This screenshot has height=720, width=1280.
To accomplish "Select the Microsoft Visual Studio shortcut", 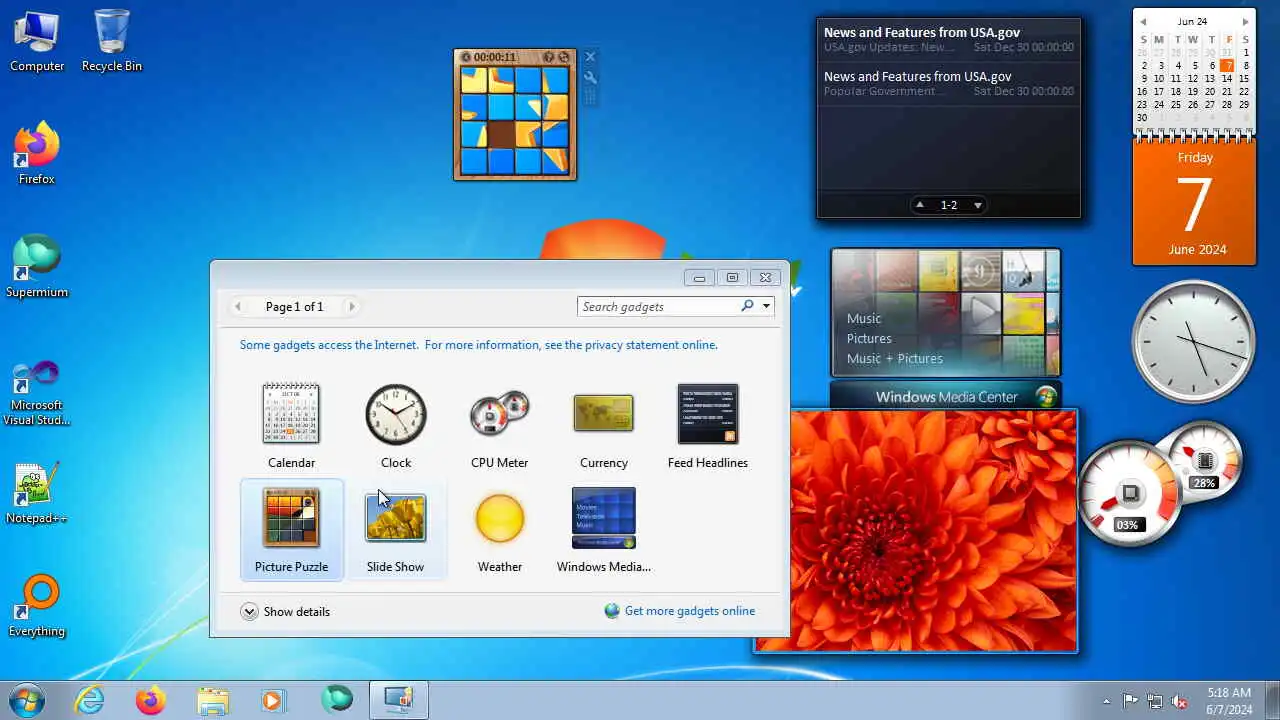I will pyautogui.click(x=37, y=392).
